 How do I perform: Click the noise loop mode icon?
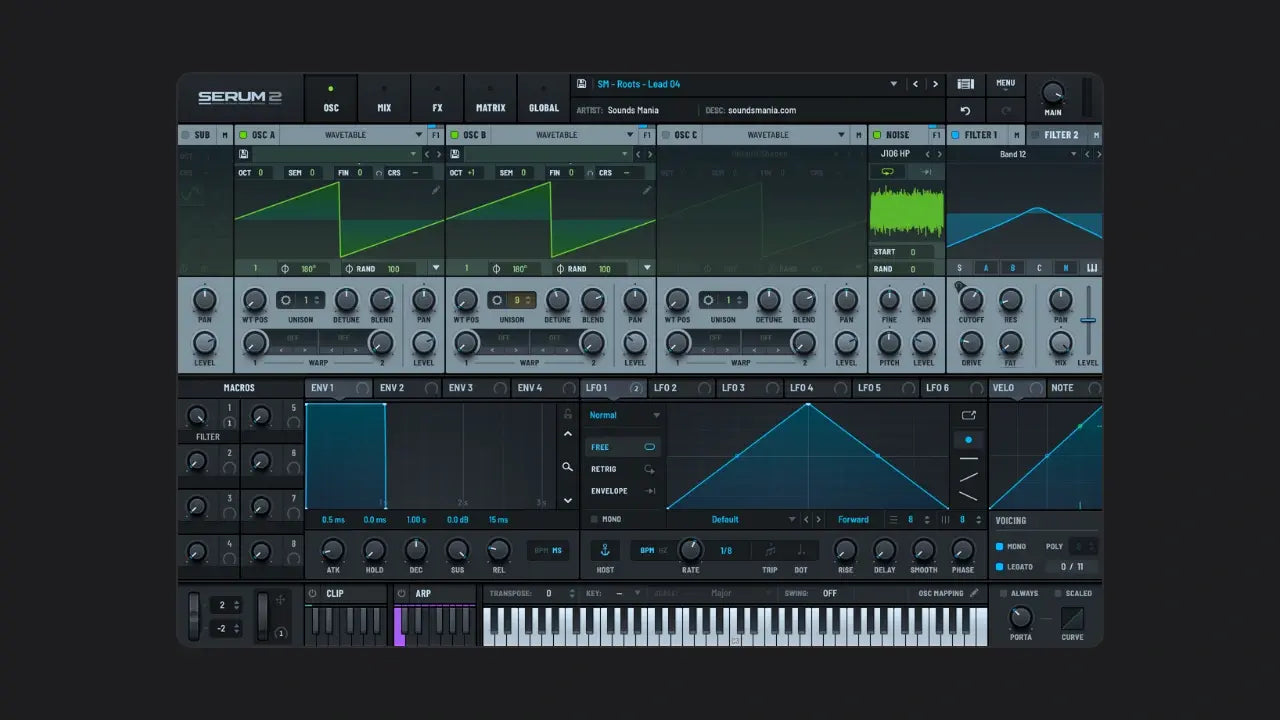887,172
